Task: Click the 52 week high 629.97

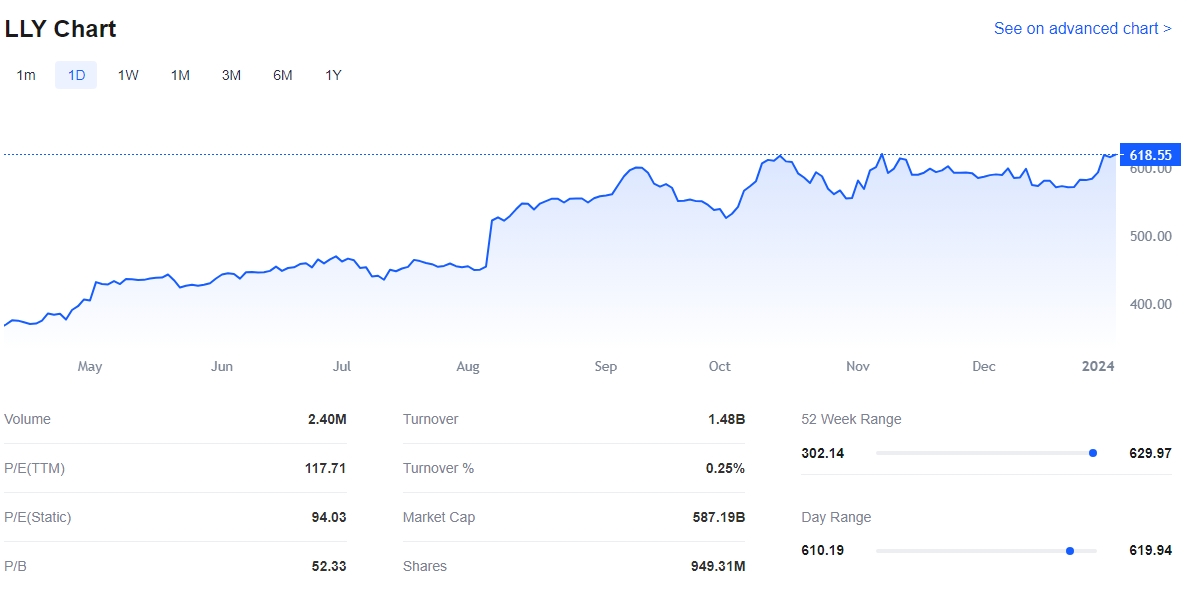Action: [x=1150, y=453]
